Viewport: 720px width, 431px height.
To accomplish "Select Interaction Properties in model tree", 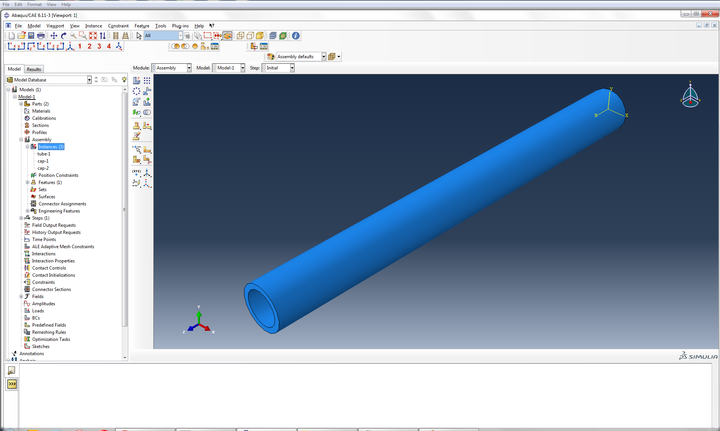I will point(53,261).
